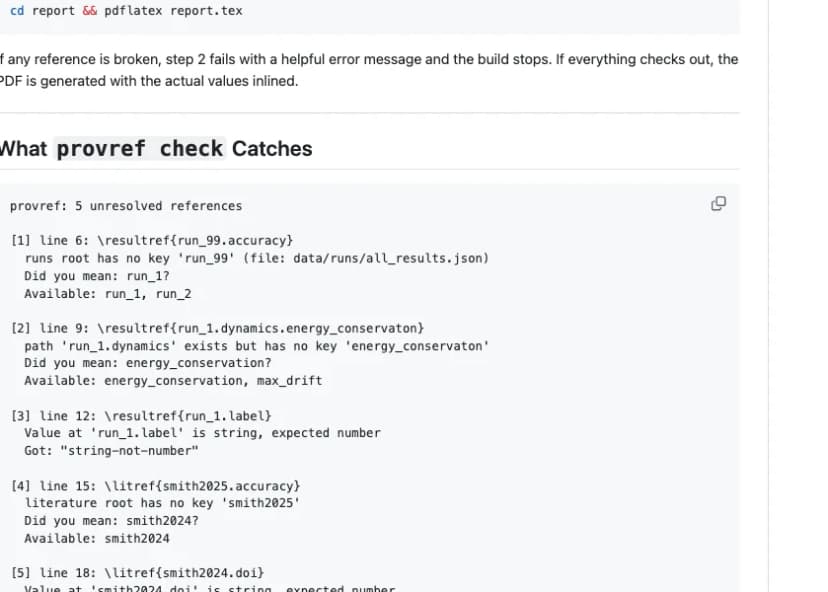Click the 'provref: 5 unresolved references' line

click(x=126, y=206)
